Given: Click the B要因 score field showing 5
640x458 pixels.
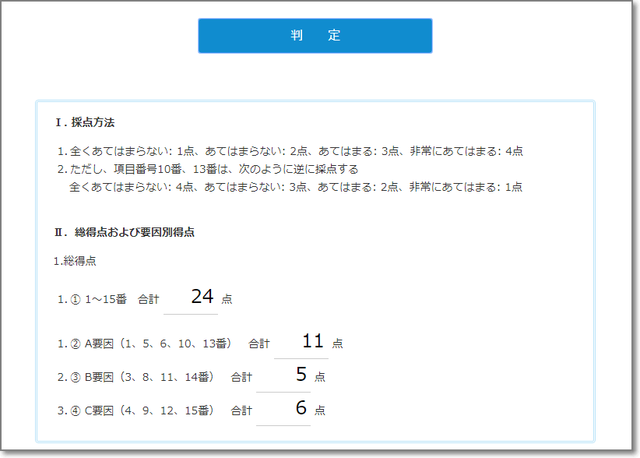Looking at the screenshot, I should 284,376.
